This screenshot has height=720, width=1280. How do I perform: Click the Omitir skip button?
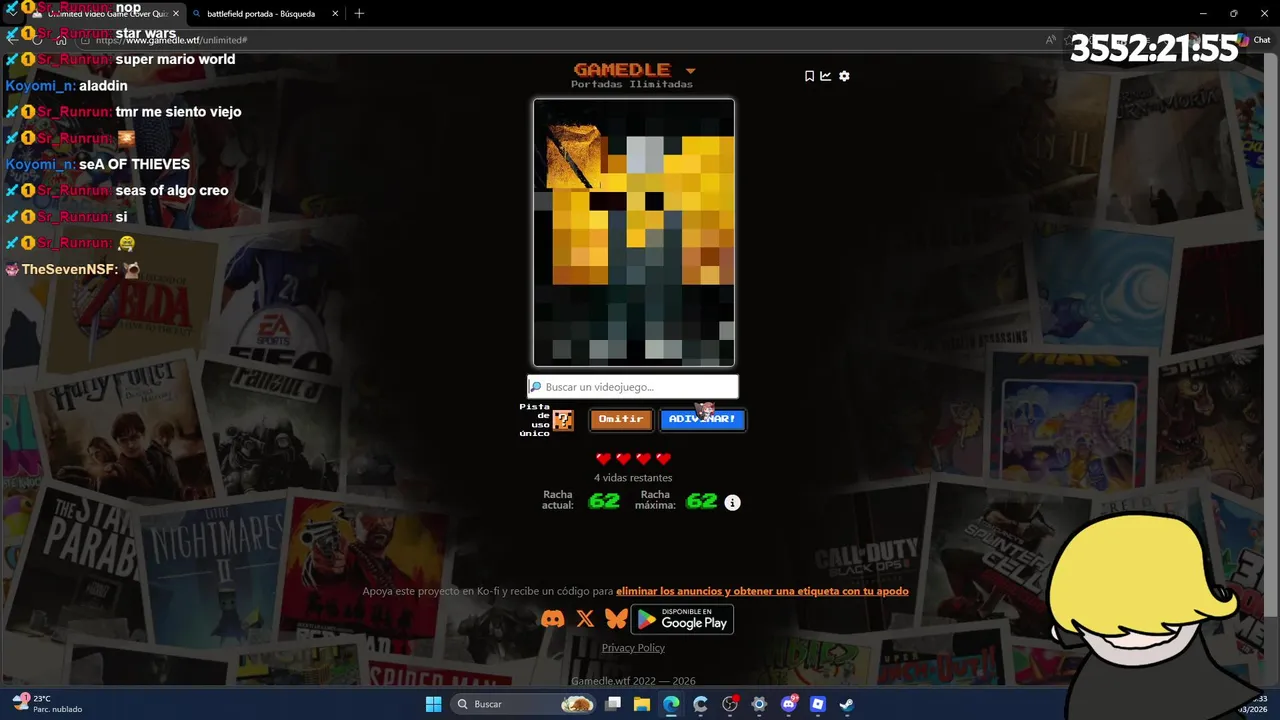[621, 419]
